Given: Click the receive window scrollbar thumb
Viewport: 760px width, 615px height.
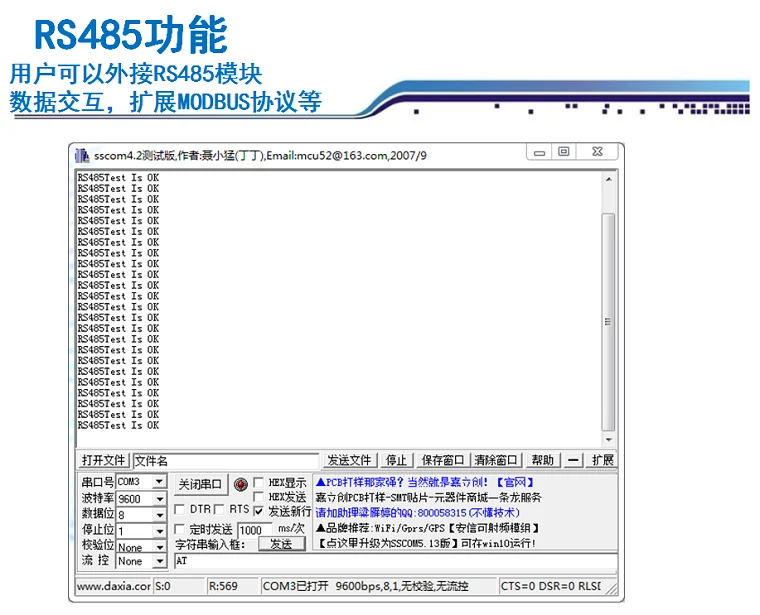Looking at the screenshot, I should point(608,322).
